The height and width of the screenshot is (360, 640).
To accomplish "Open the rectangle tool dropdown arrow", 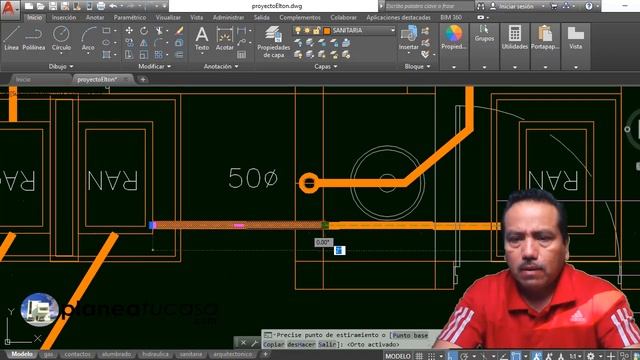I will tap(115, 31).
